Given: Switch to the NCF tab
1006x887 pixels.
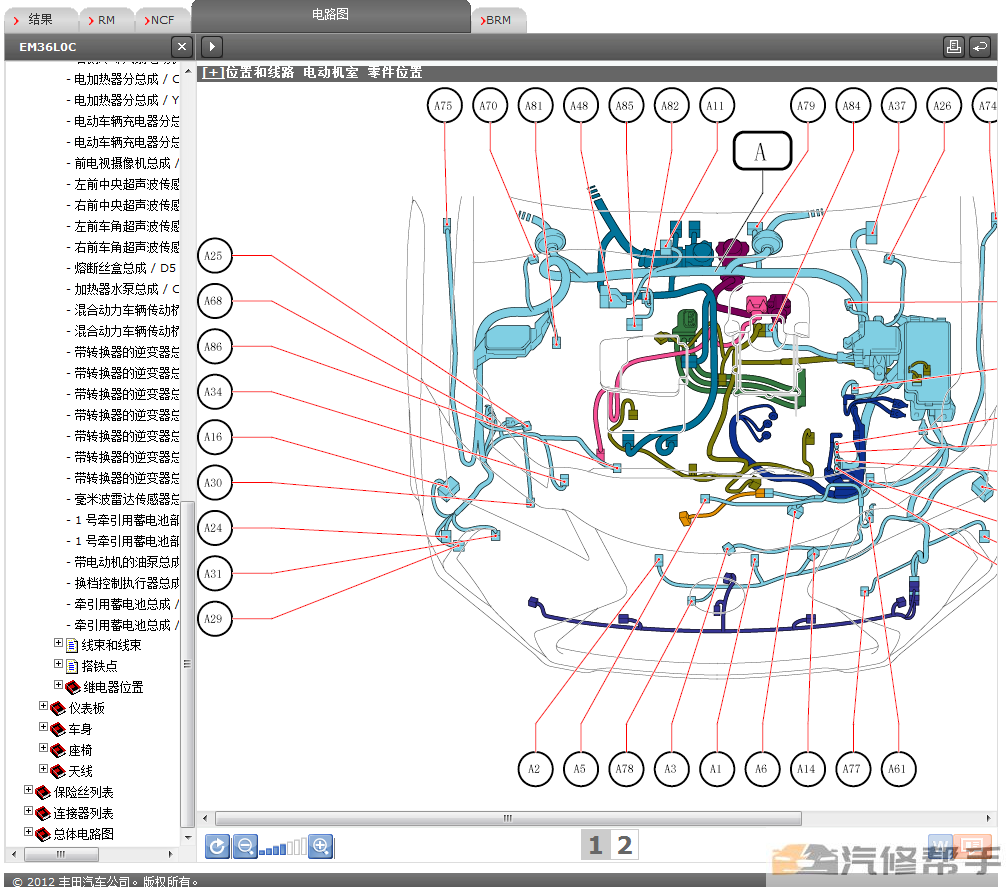Looking at the screenshot, I should 162,20.
